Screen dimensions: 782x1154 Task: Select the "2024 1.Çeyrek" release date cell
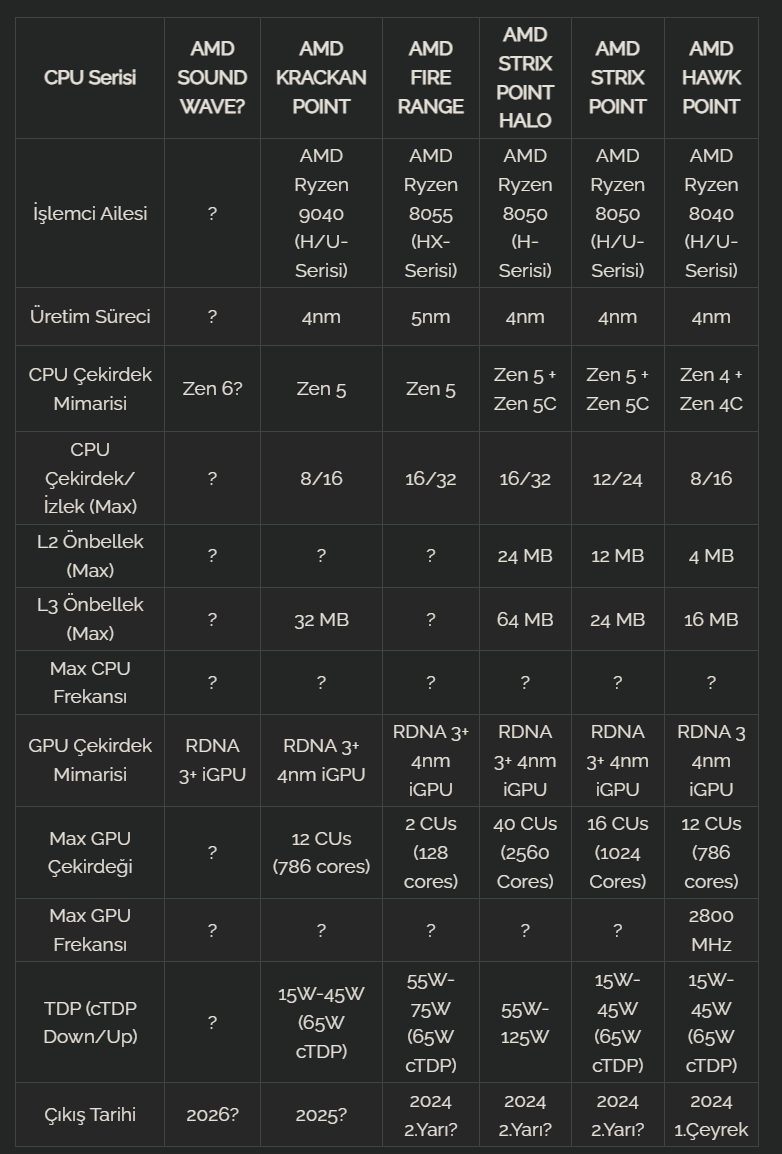711,1115
